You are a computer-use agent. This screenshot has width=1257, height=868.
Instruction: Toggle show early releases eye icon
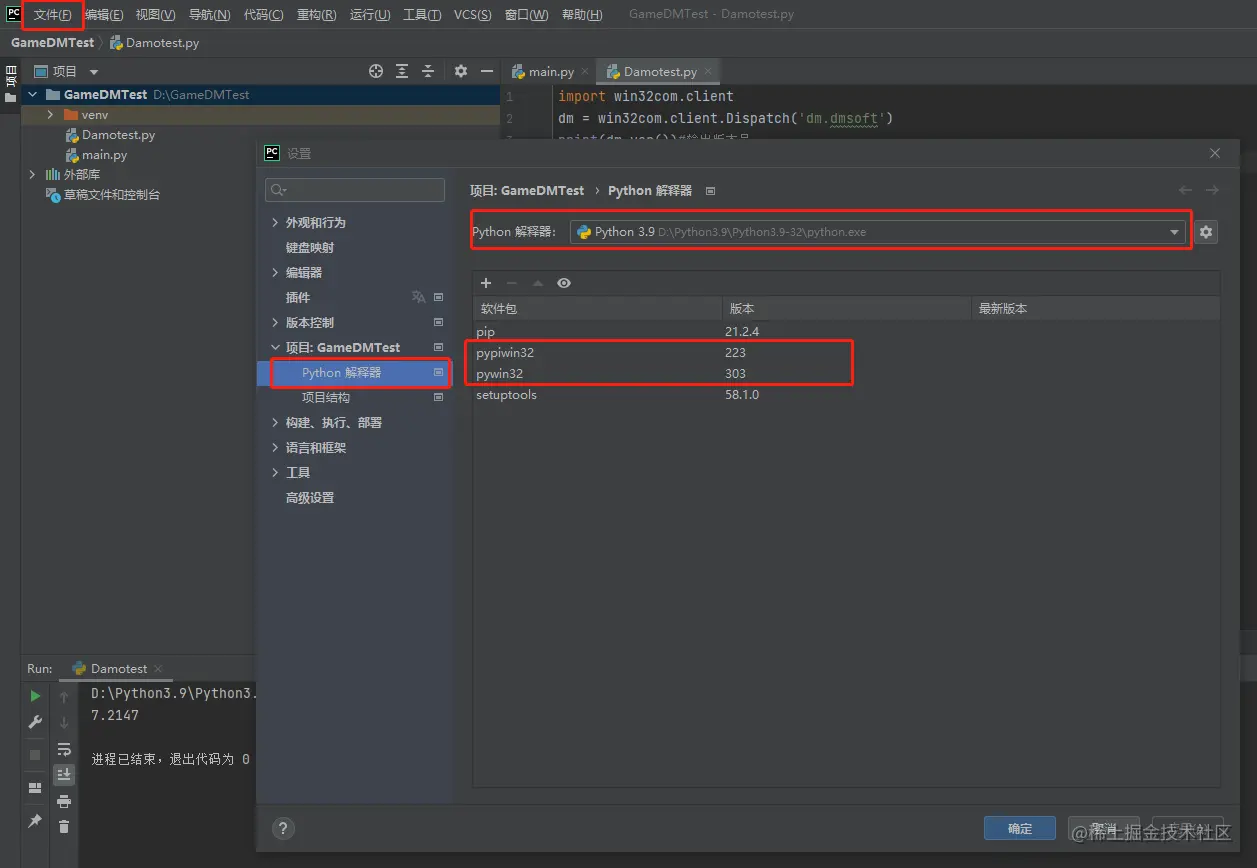tap(564, 283)
